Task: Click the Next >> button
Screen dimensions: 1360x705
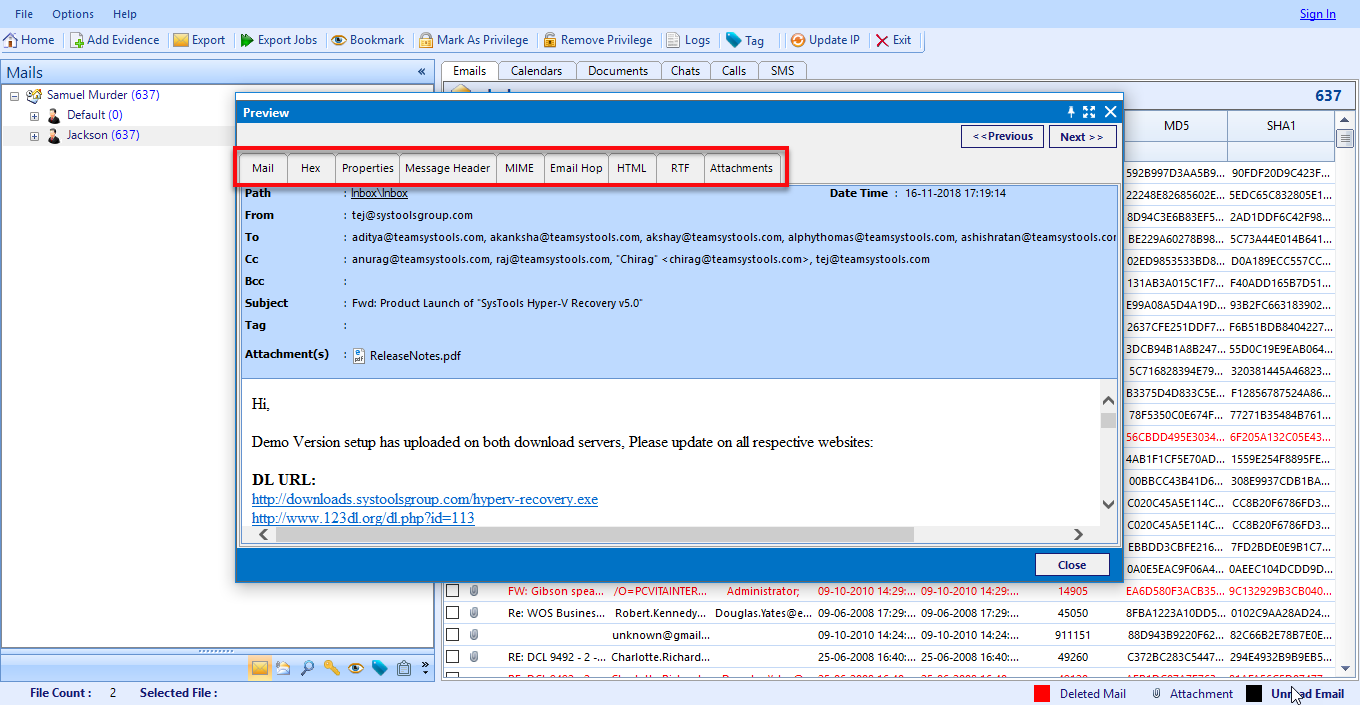Action: (x=1082, y=136)
